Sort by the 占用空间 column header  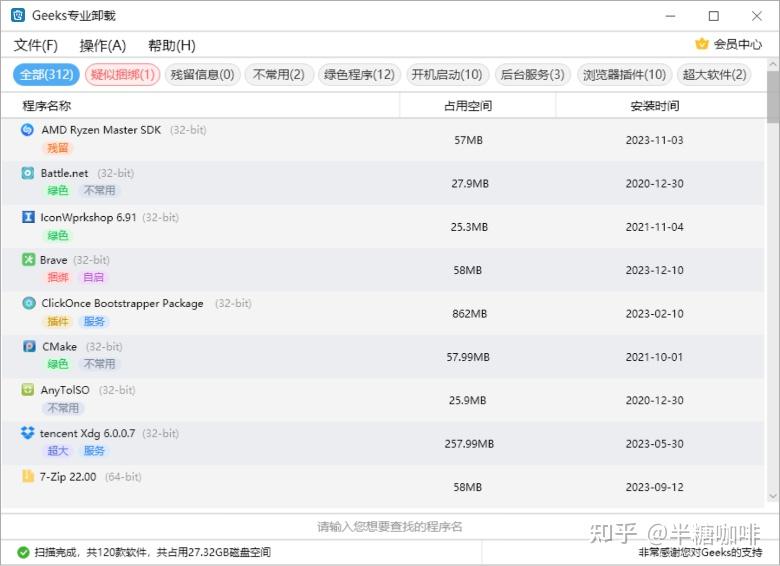pyautogui.click(x=468, y=105)
